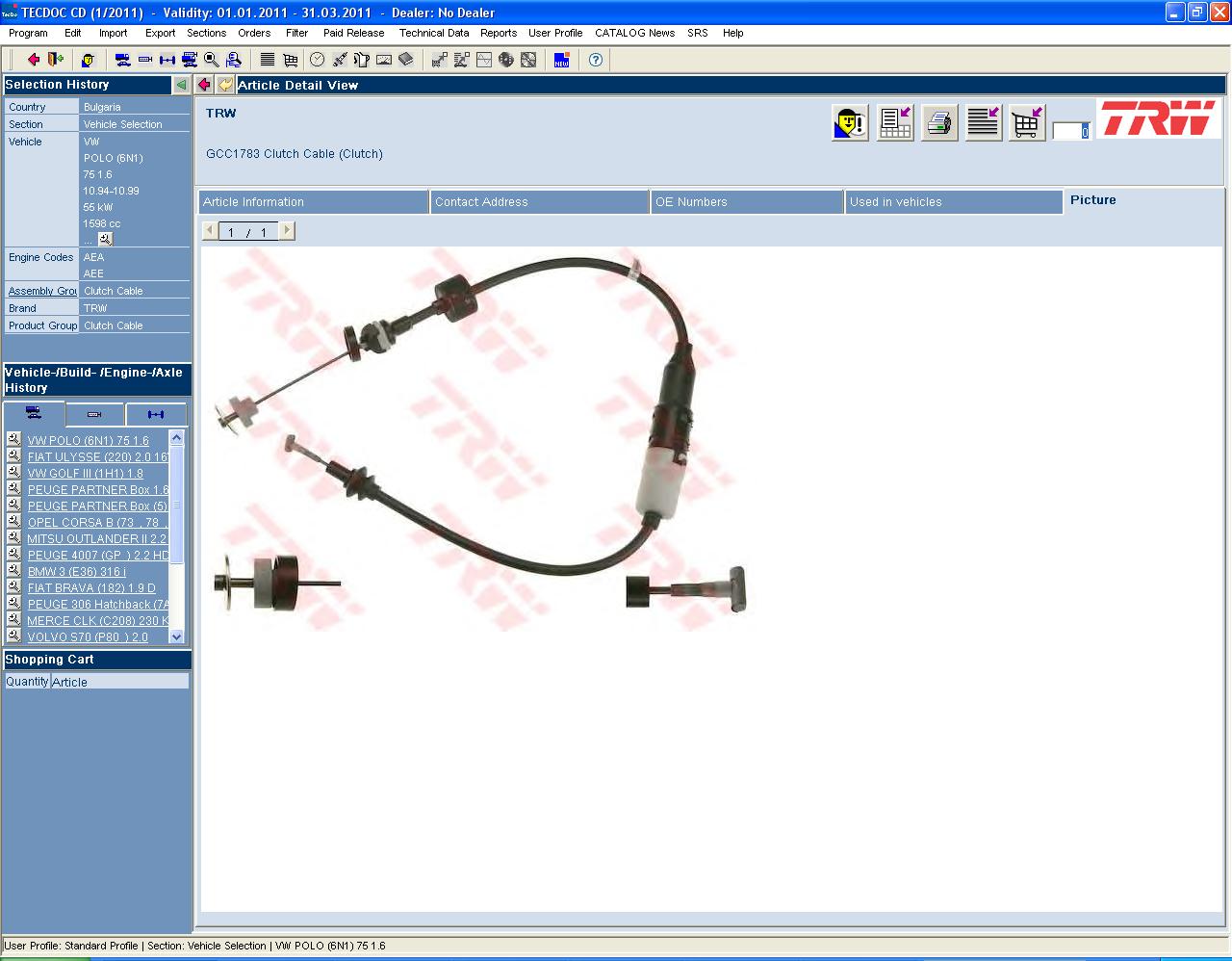1232x961 pixels.
Task: Select the axle history tab
Action: 156,414
